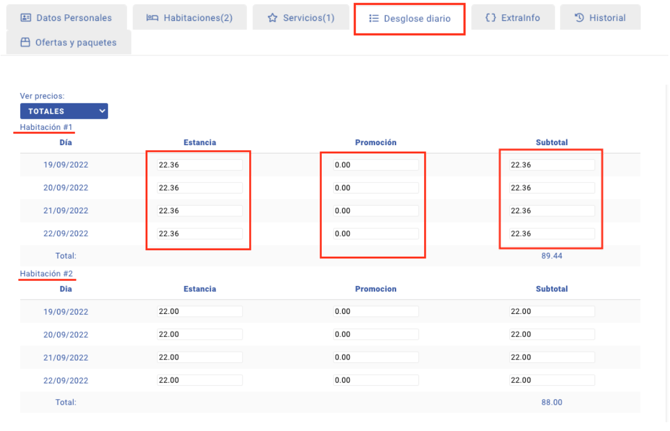Edit Subtotal field for 20/09/2022 in Habitación #2
Image resolution: width=670 pixels, height=431 pixels.
pyautogui.click(x=550, y=334)
